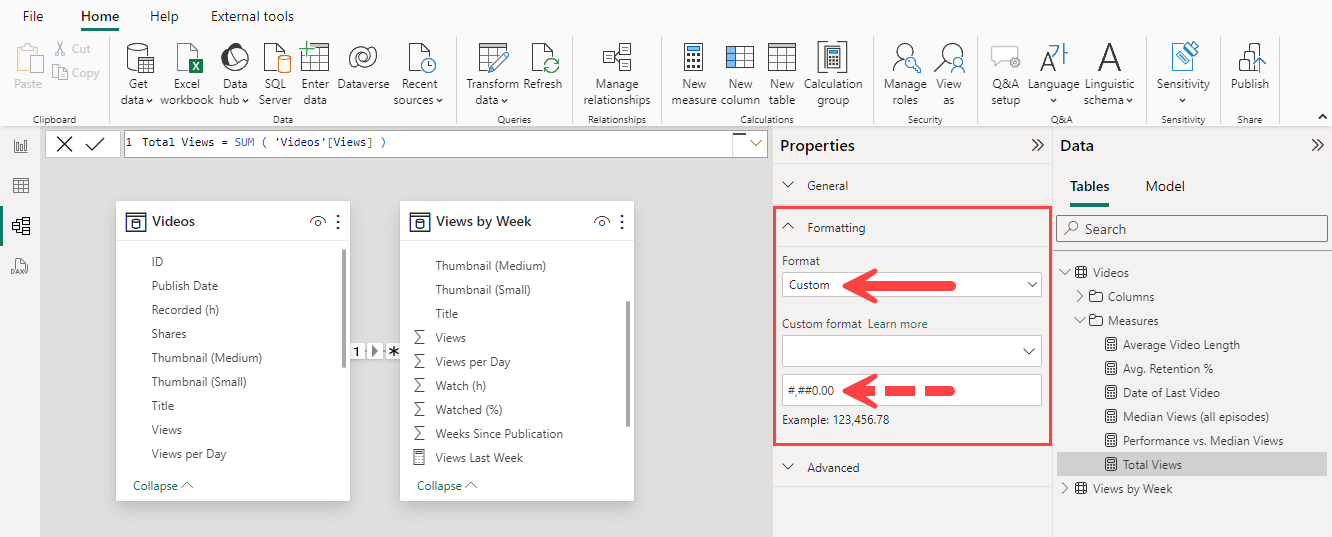Open the Format dropdown showing Custom
This screenshot has height=537, width=1332.
[x=912, y=285]
